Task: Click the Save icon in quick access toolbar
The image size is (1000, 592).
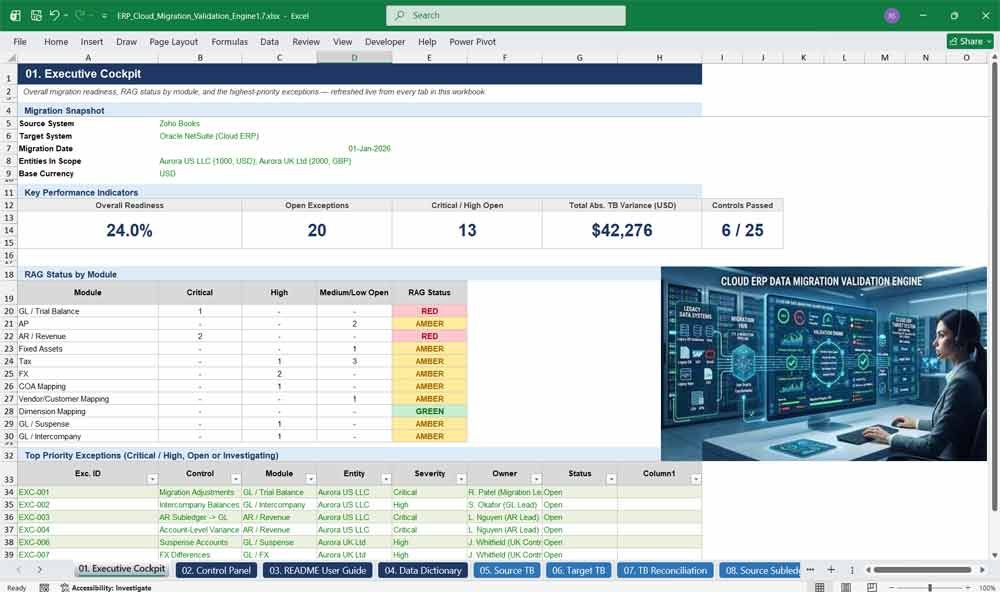Action: [36, 15]
